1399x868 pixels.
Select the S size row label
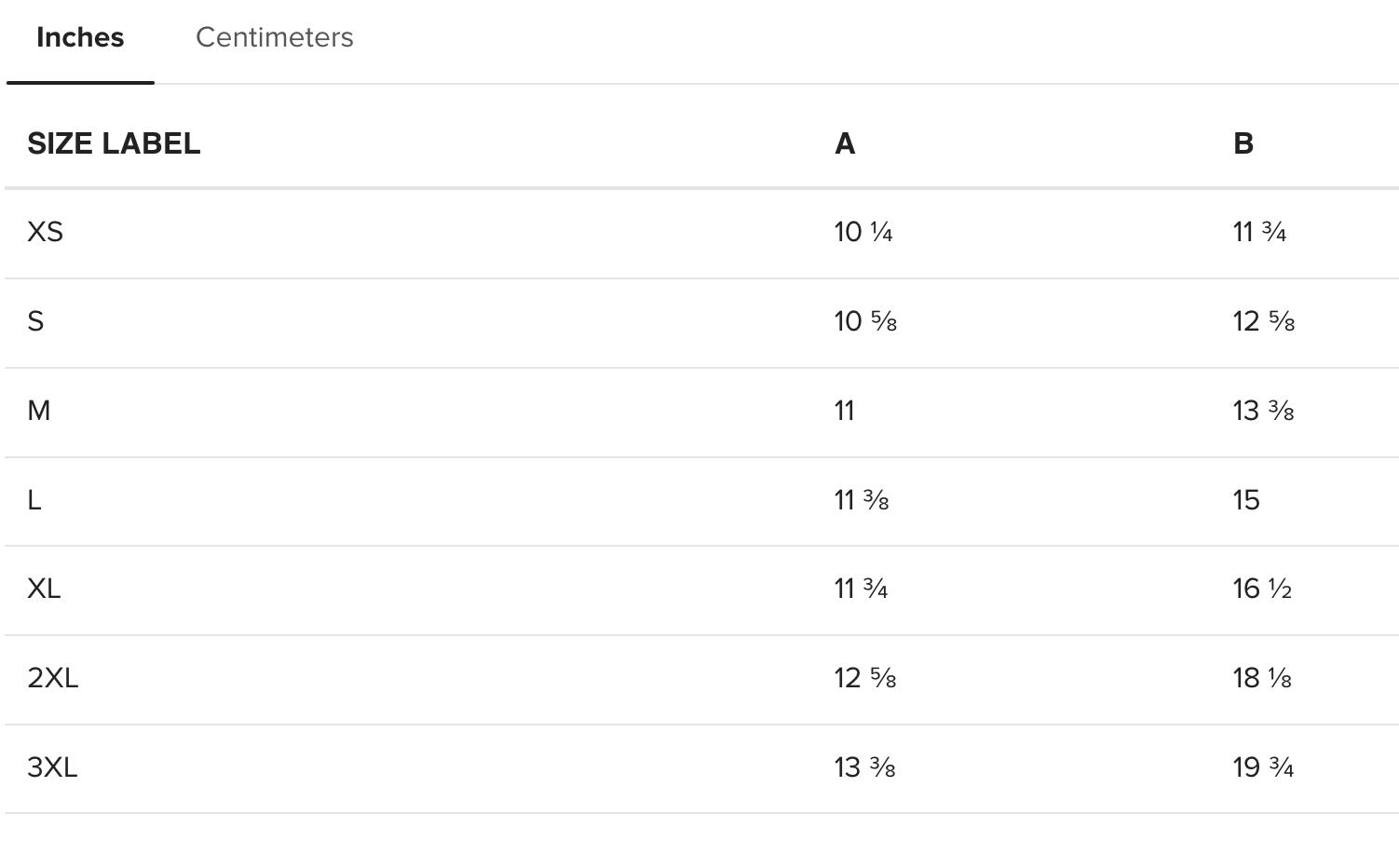tap(35, 321)
